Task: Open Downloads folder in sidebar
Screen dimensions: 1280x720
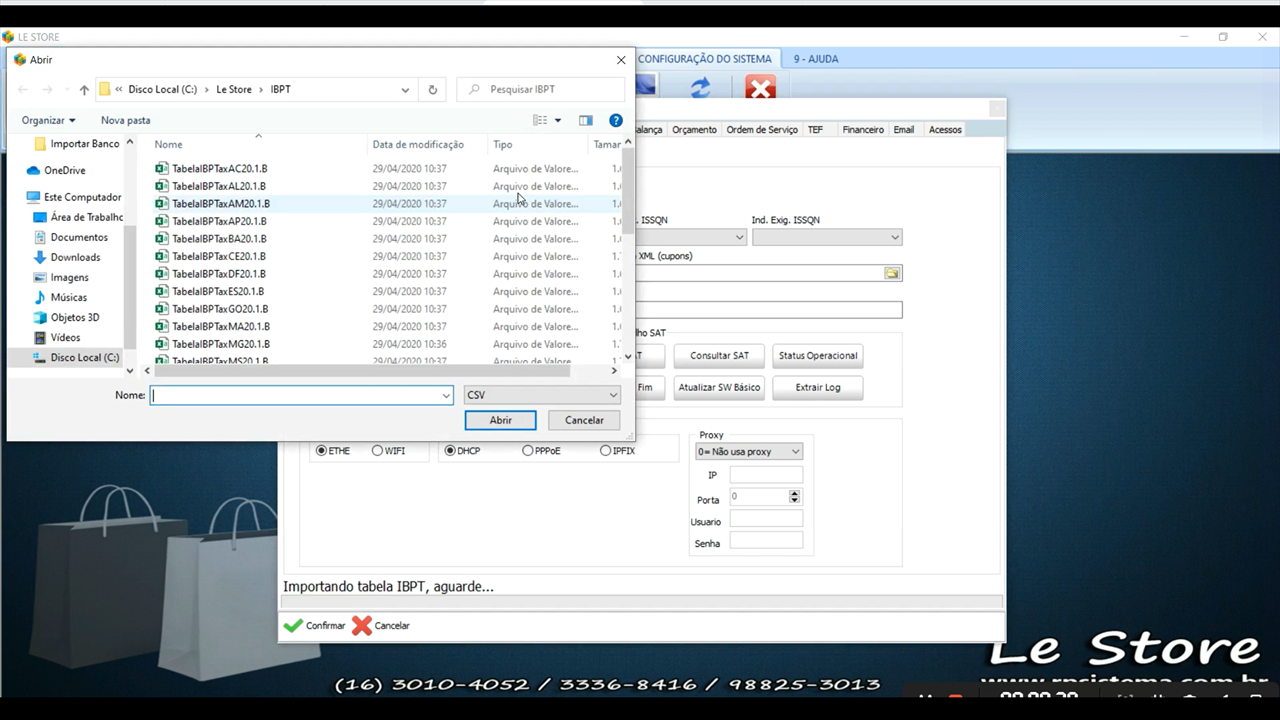Action: click(75, 257)
